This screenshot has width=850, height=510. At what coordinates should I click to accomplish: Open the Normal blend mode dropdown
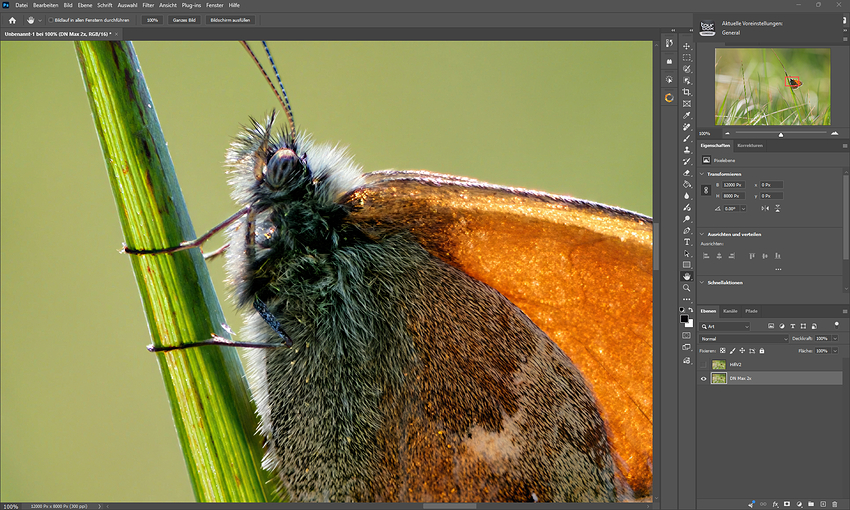pyautogui.click(x=743, y=338)
